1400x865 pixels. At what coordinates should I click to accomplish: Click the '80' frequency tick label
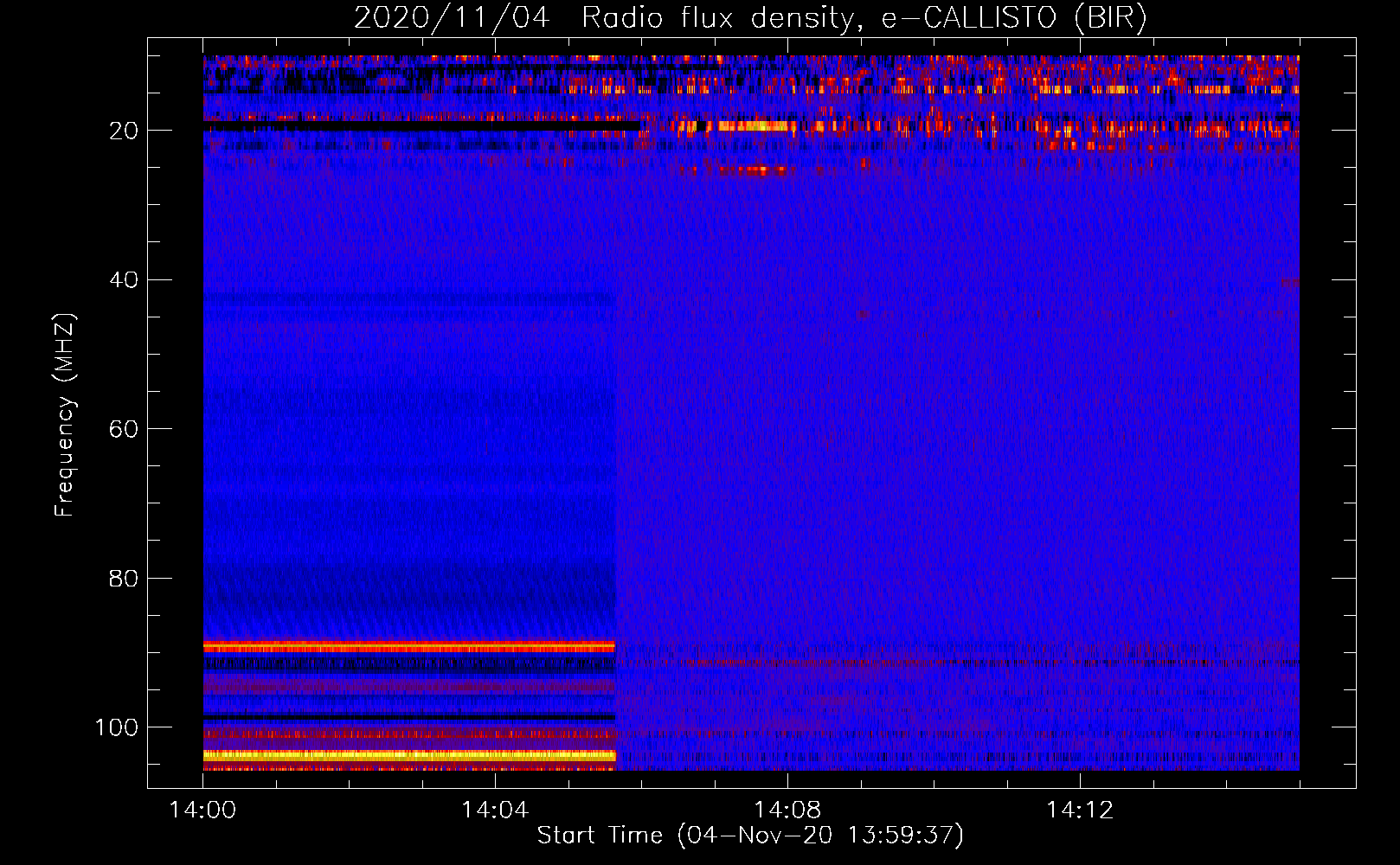pos(124,579)
